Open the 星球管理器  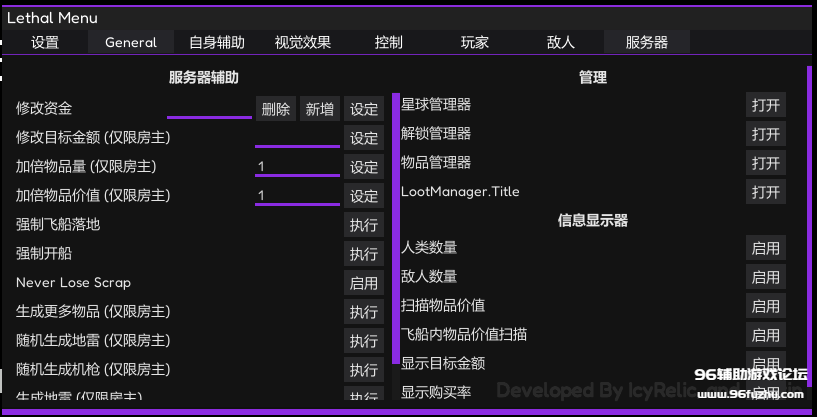pos(765,105)
